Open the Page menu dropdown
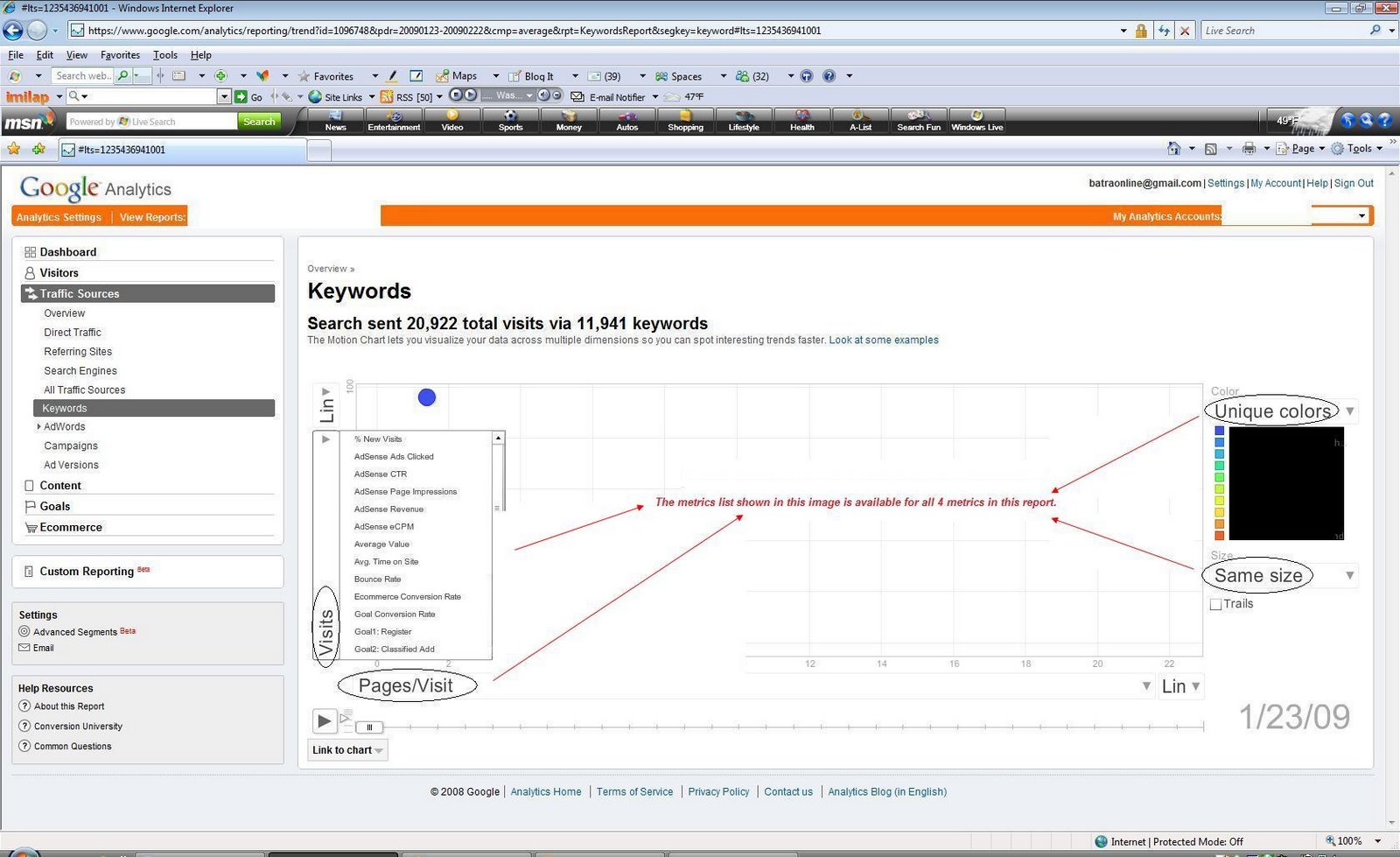 click(1301, 149)
